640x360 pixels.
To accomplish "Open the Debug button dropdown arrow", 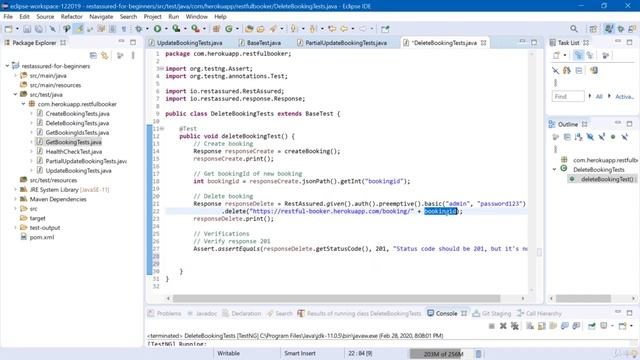I will coord(147,29).
